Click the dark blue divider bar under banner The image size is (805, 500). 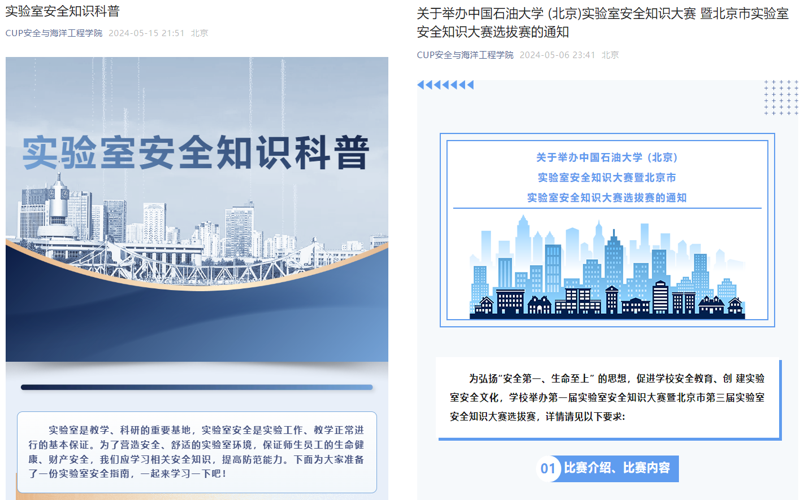click(x=196, y=387)
